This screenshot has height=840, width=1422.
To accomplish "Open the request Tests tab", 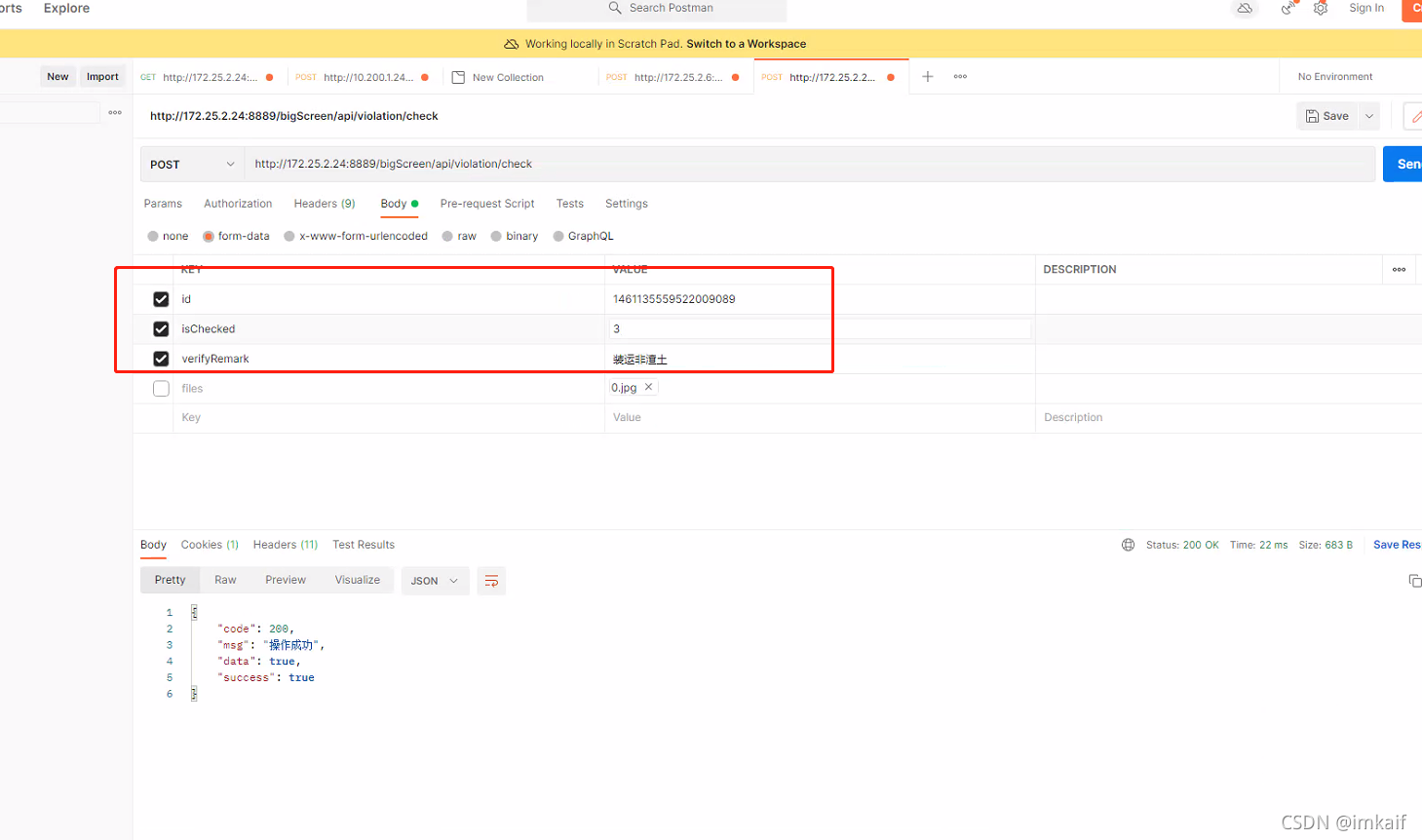I will pyautogui.click(x=570, y=204).
